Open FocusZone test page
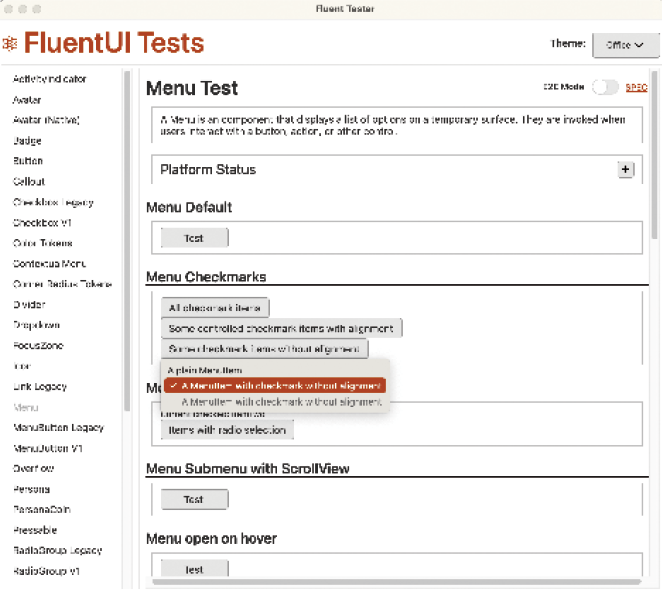662x590 pixels. coord(38,345)
